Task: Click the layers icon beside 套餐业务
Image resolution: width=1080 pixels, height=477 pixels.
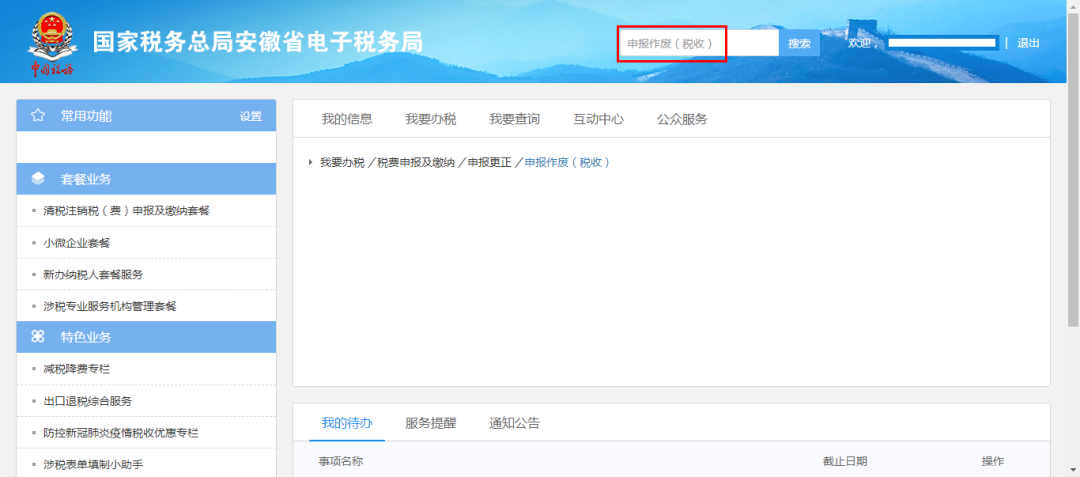Action: pos(38,179)
